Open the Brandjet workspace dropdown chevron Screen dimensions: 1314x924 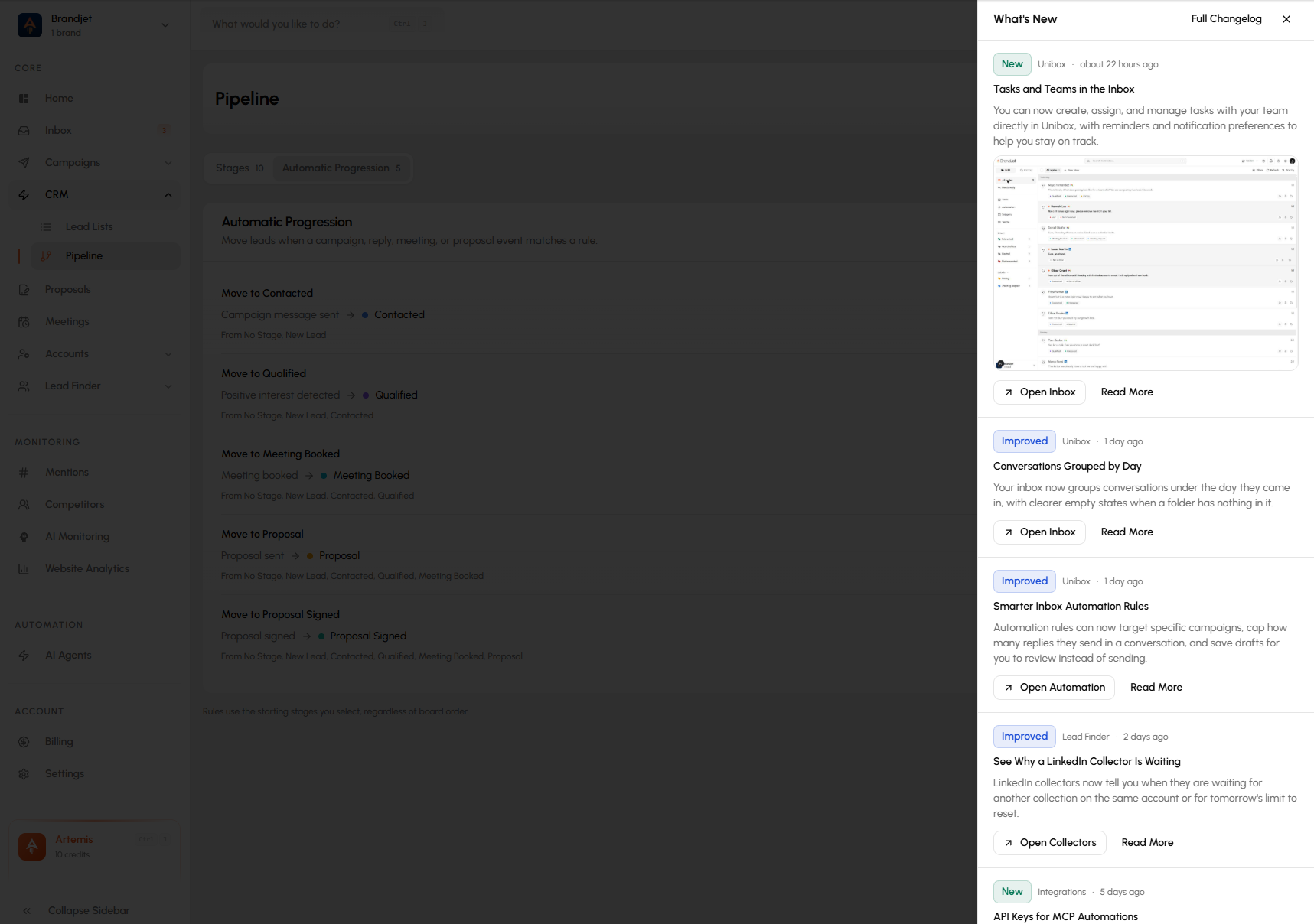click(x=165, y=25)
